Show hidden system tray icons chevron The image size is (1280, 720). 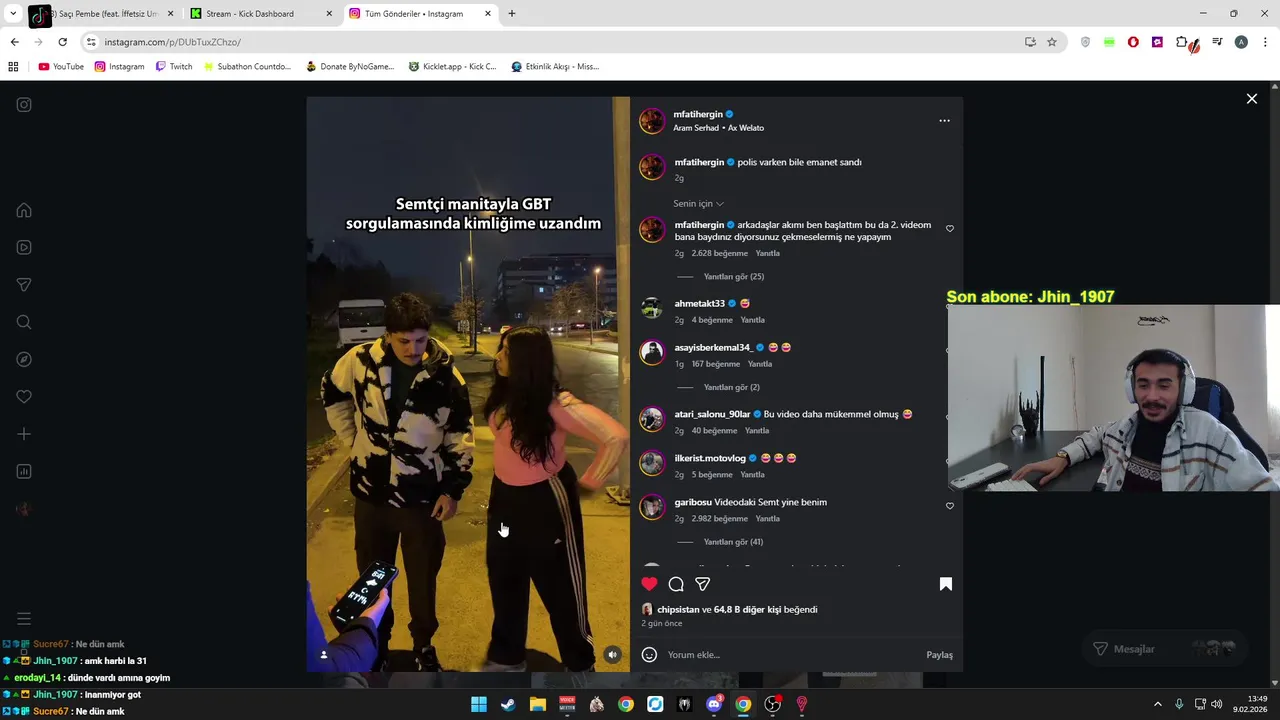1158,704
